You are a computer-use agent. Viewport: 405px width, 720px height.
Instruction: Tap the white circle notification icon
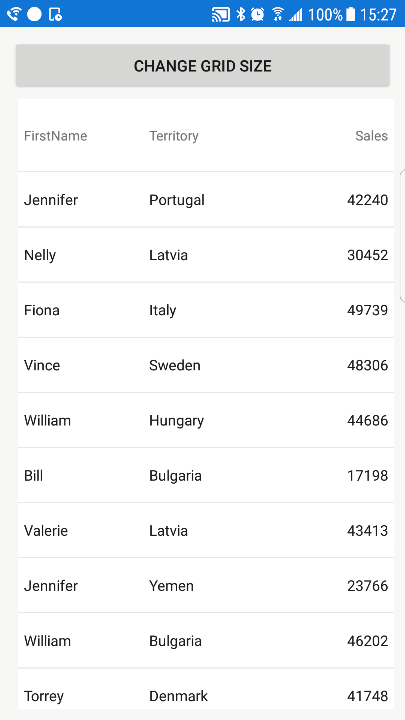[x=34, y=14]
